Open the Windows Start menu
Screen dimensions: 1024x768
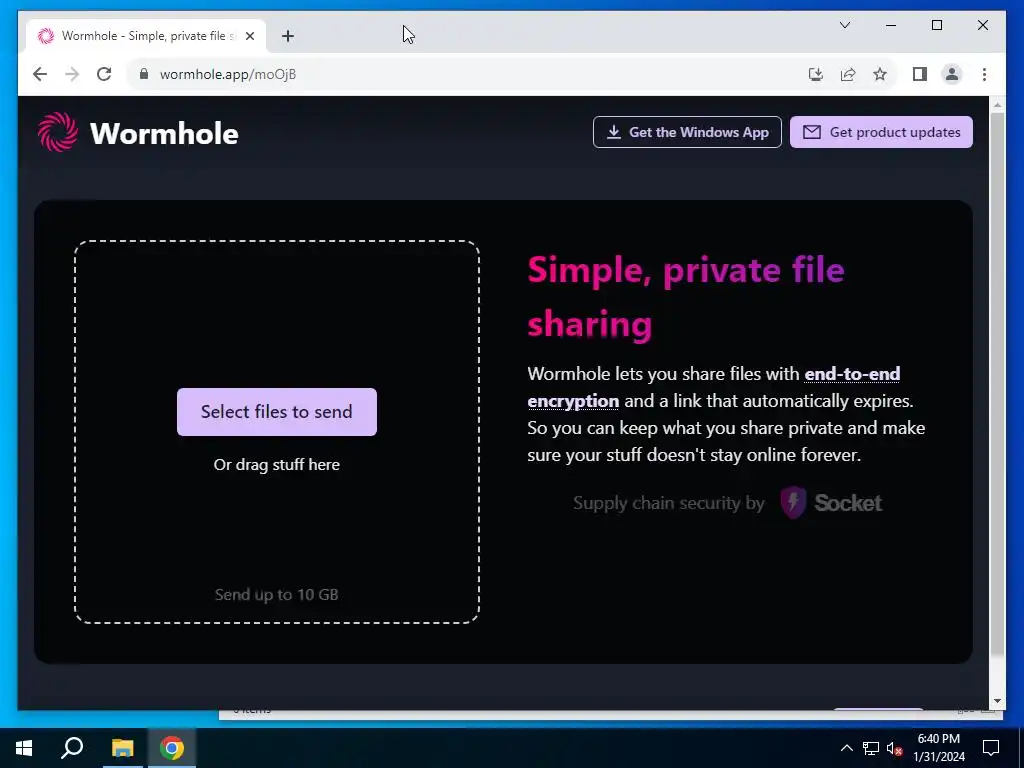coord(24,748)
